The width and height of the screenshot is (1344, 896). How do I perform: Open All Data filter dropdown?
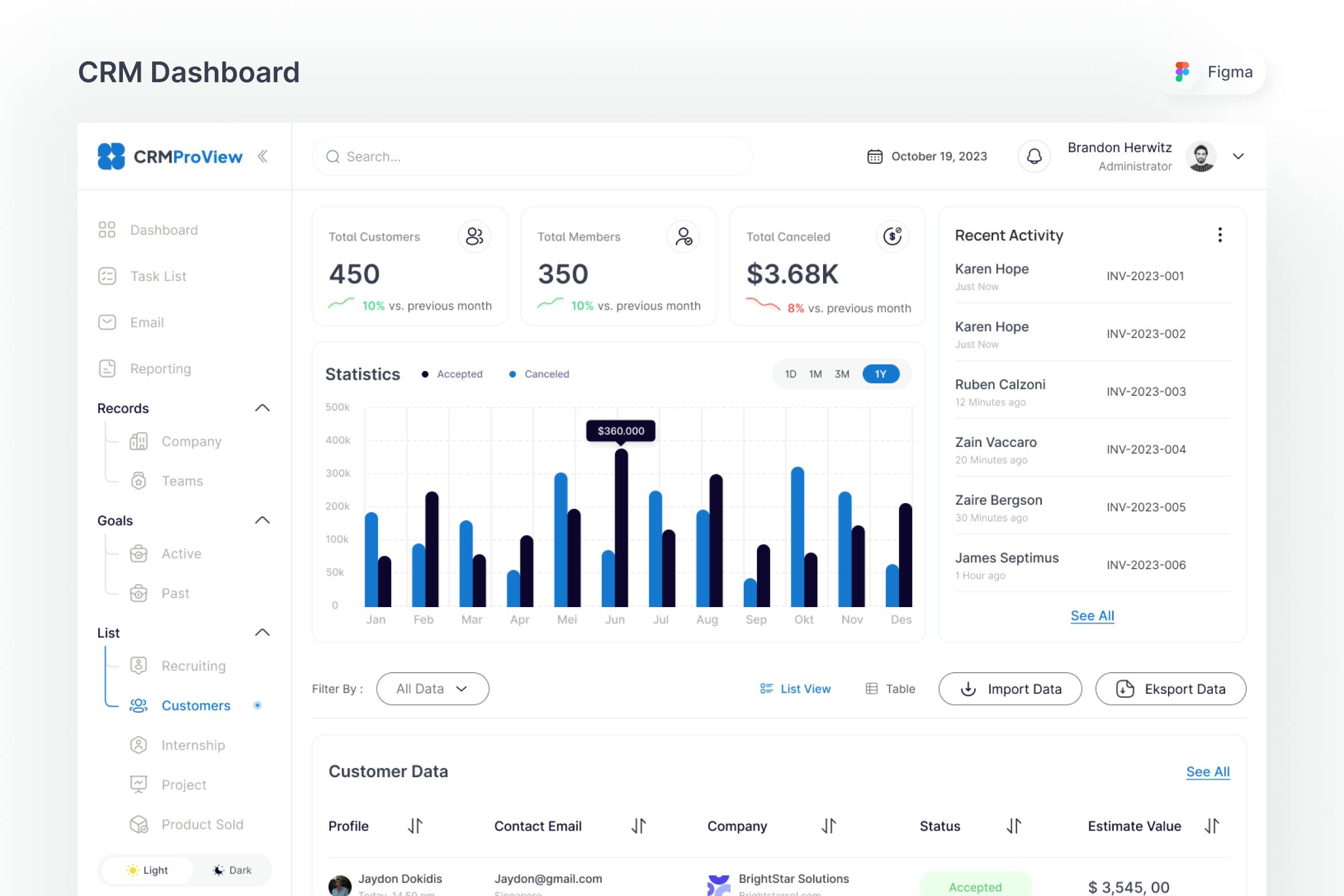pos(432,689)
